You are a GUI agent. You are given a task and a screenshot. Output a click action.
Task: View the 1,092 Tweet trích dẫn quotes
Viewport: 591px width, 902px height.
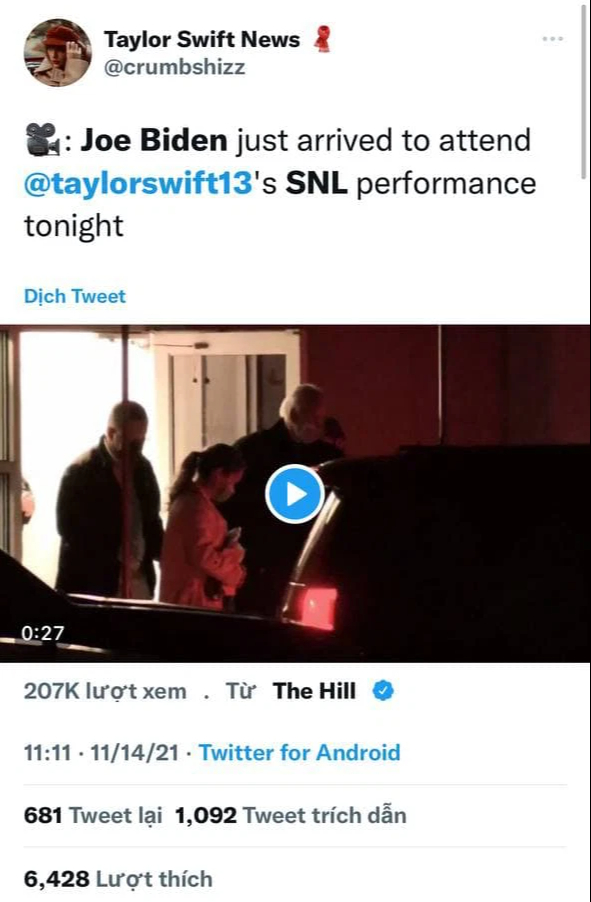(291, 815)
